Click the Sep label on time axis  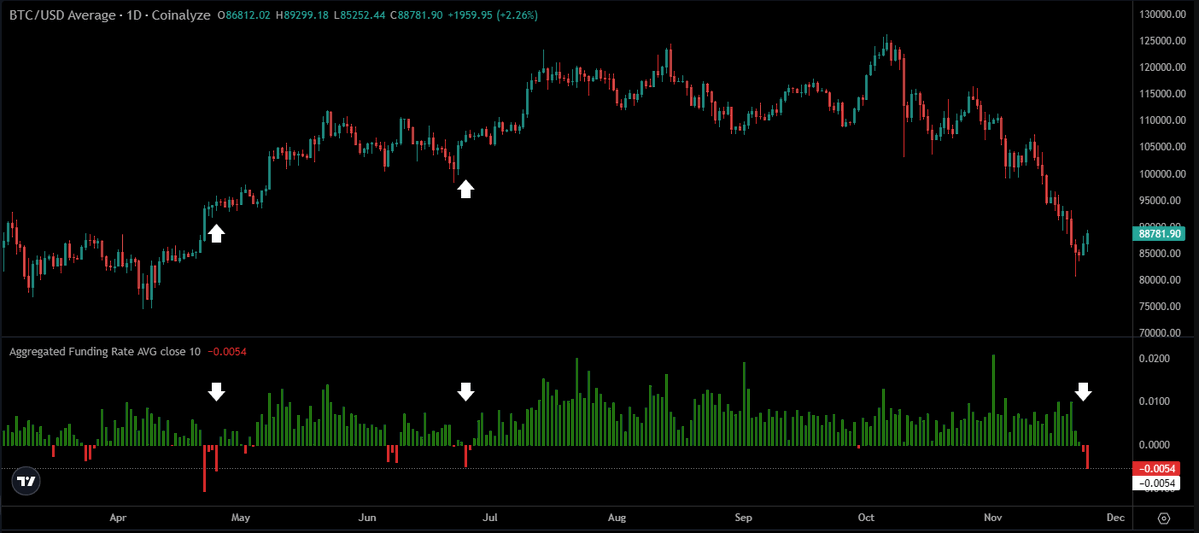[744, 518]
